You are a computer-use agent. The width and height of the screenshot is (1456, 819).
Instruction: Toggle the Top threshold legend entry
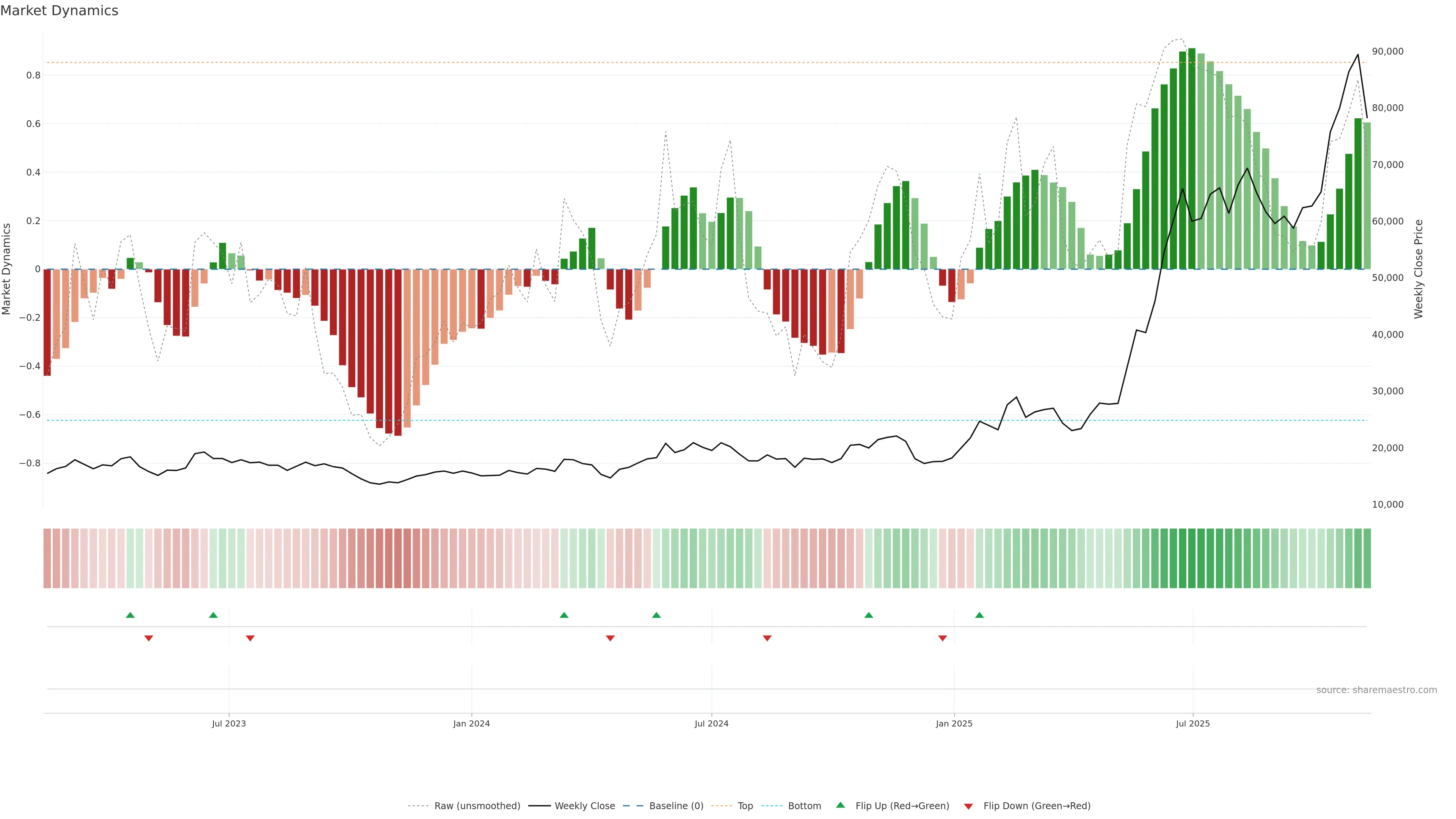[745, 806]
